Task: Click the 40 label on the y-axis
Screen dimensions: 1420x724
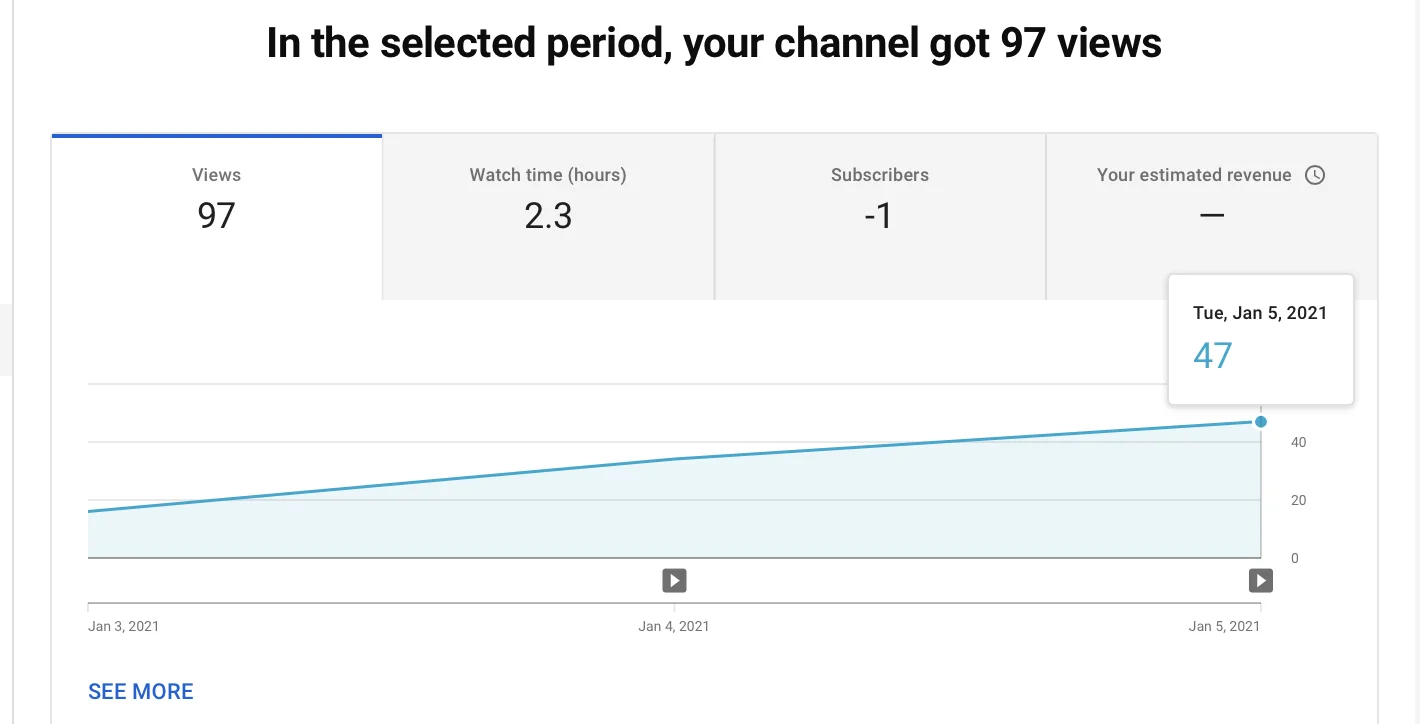Action: point(1298,442)
